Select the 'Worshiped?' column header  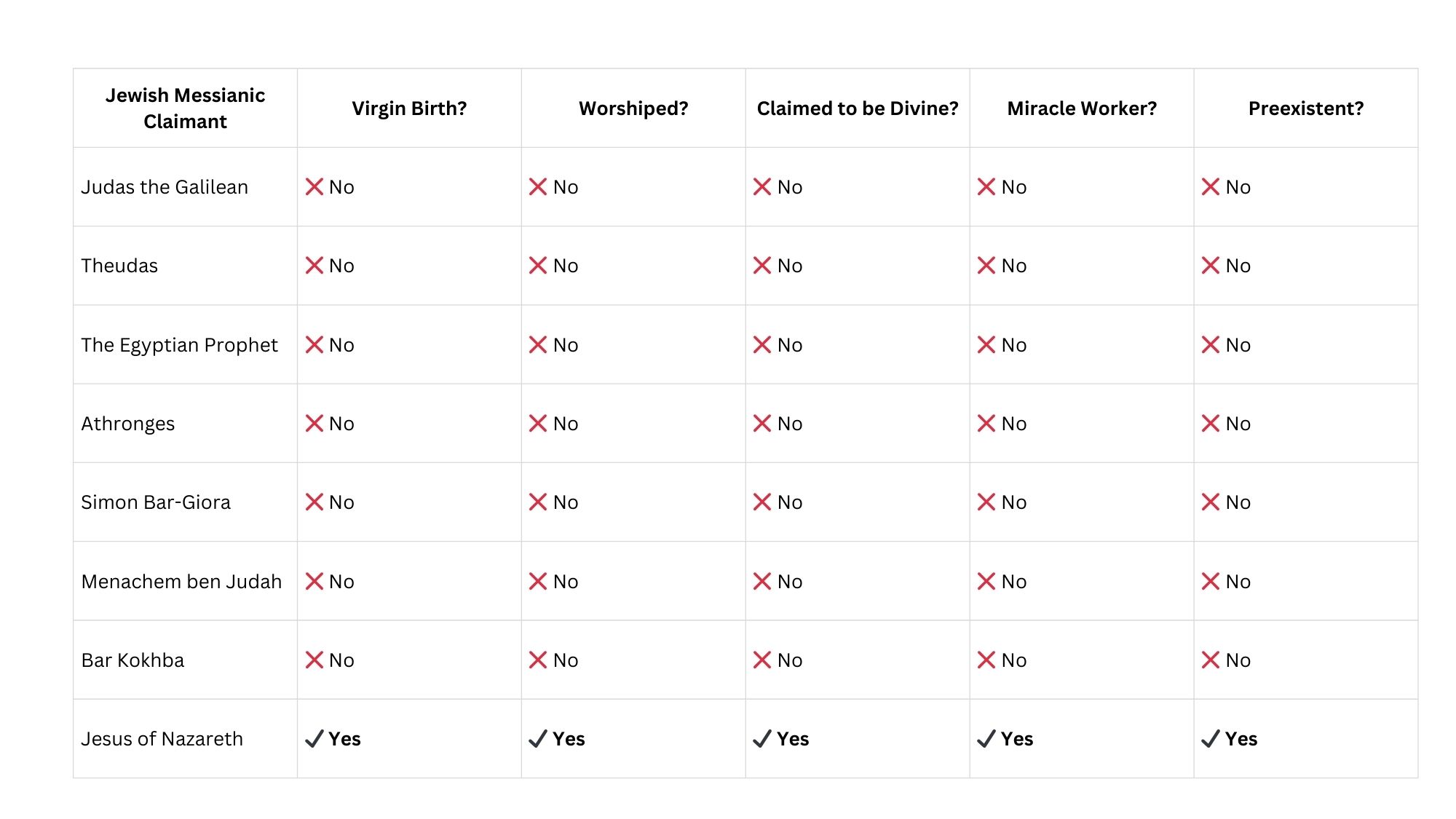tap(633, 108)
